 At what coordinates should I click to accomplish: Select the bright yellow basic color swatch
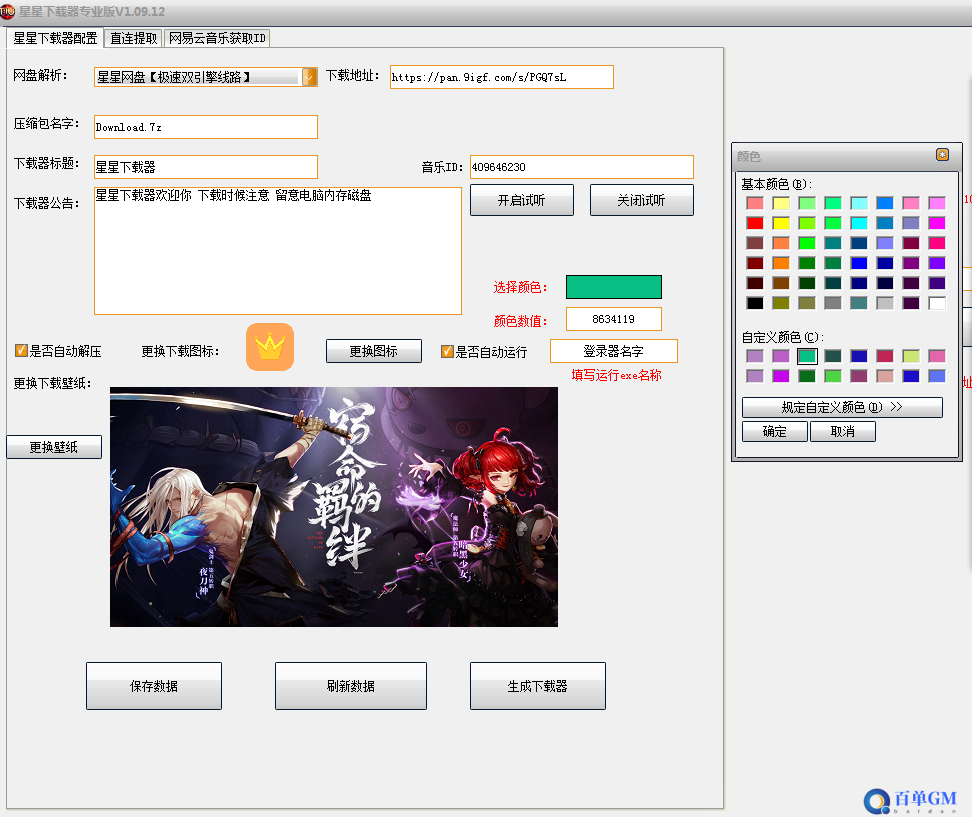[781, 223]
